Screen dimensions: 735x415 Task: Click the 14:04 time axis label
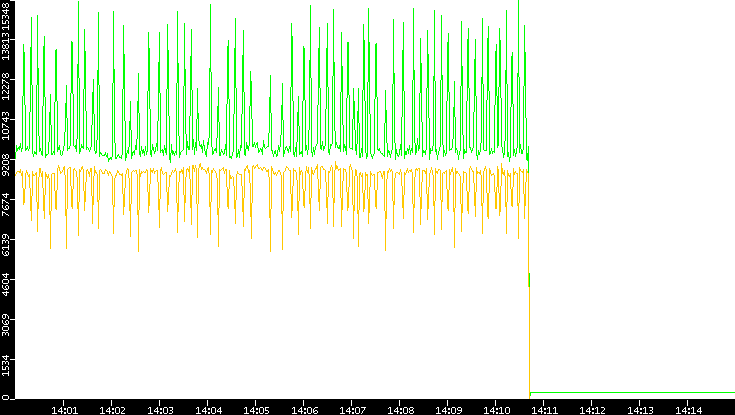click(208, 410)
